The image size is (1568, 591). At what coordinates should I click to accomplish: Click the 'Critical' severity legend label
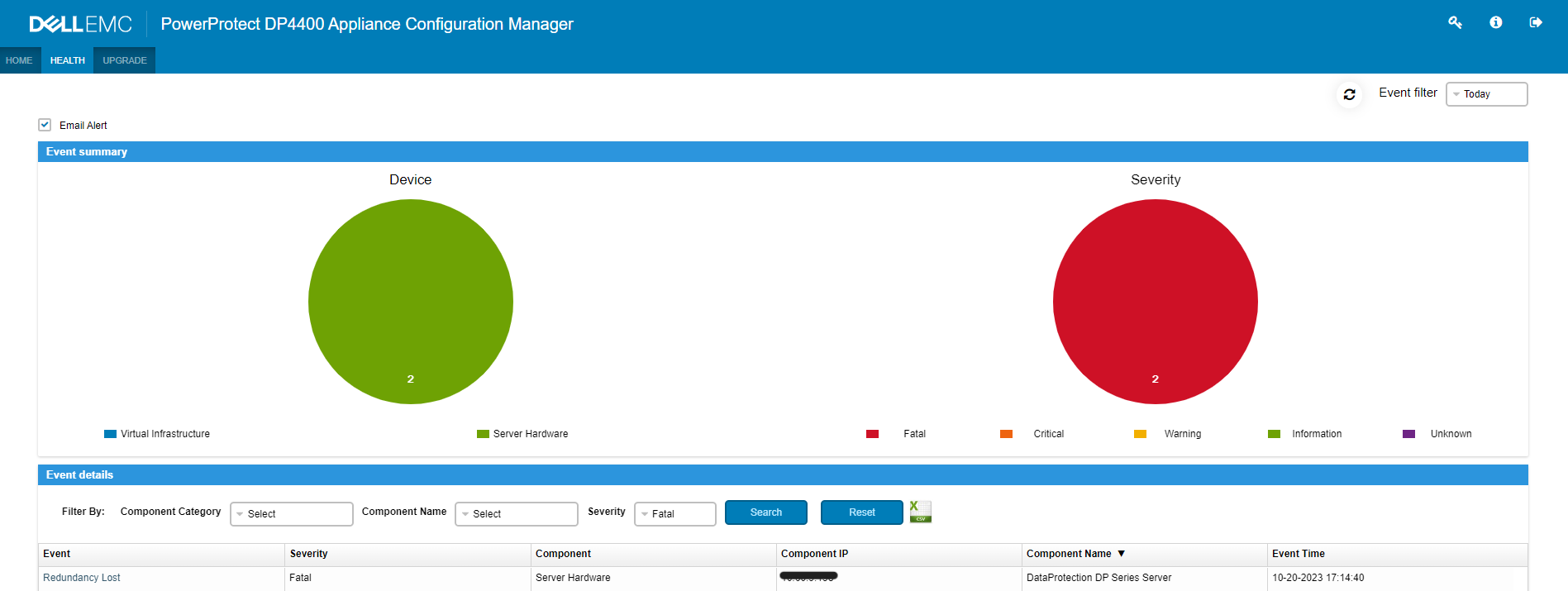click(x=1048, y=434)
